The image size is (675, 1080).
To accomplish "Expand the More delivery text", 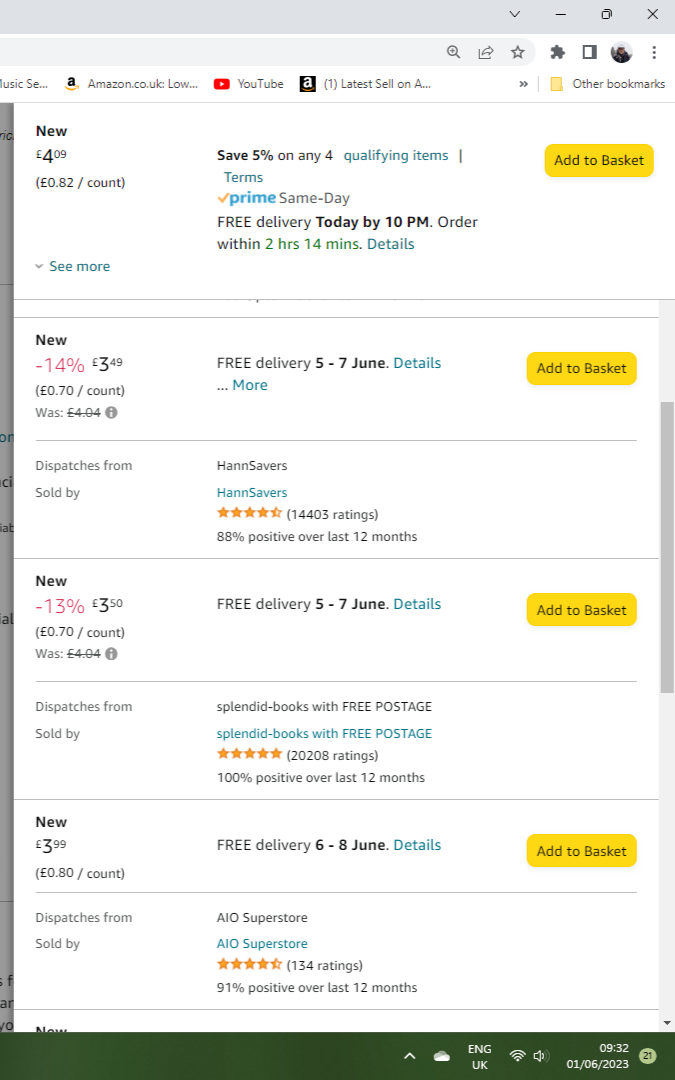I will tap(250, 385).
